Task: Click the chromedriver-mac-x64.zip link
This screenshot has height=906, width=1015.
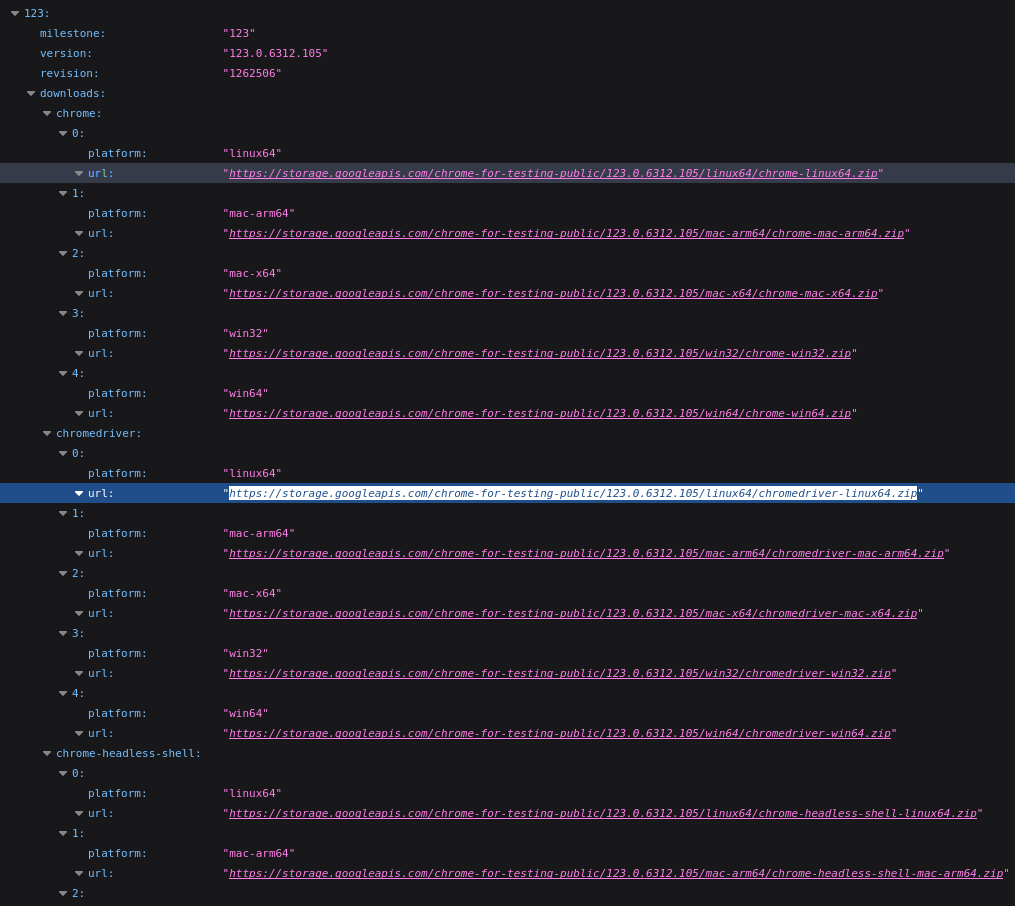Action: (573, 614)
